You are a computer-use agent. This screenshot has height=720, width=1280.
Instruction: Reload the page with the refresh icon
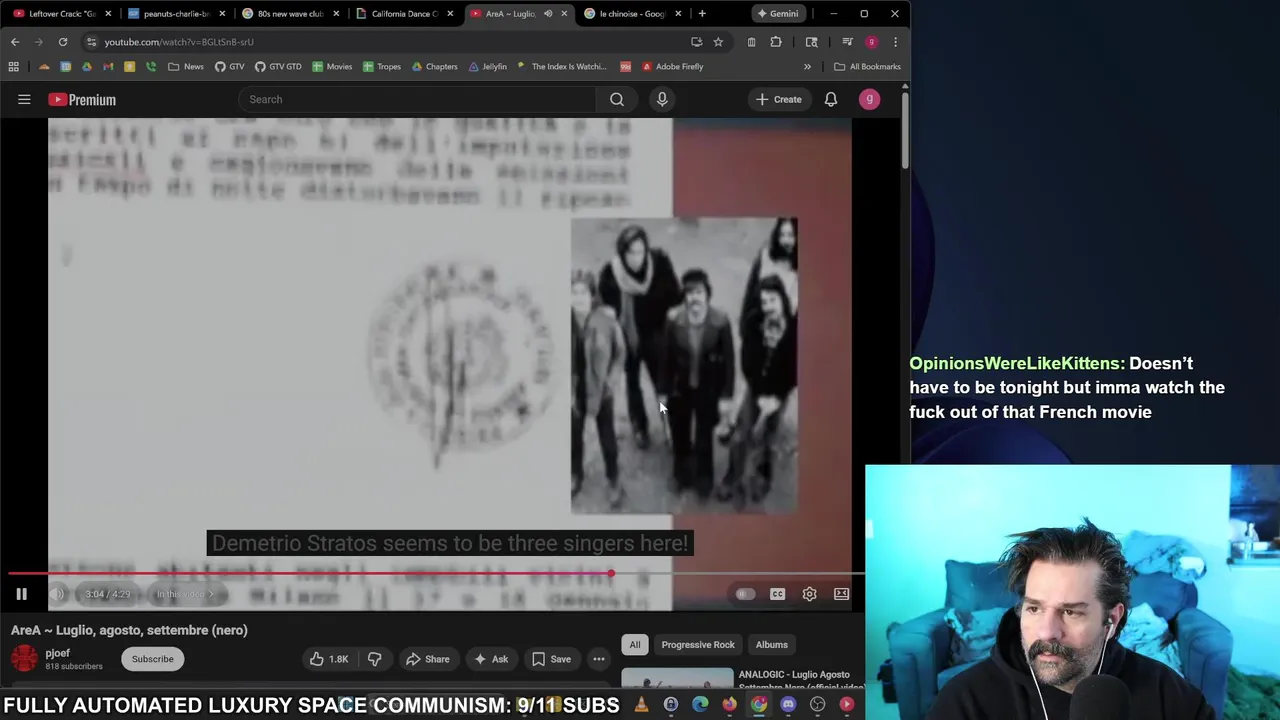(63, 42)
